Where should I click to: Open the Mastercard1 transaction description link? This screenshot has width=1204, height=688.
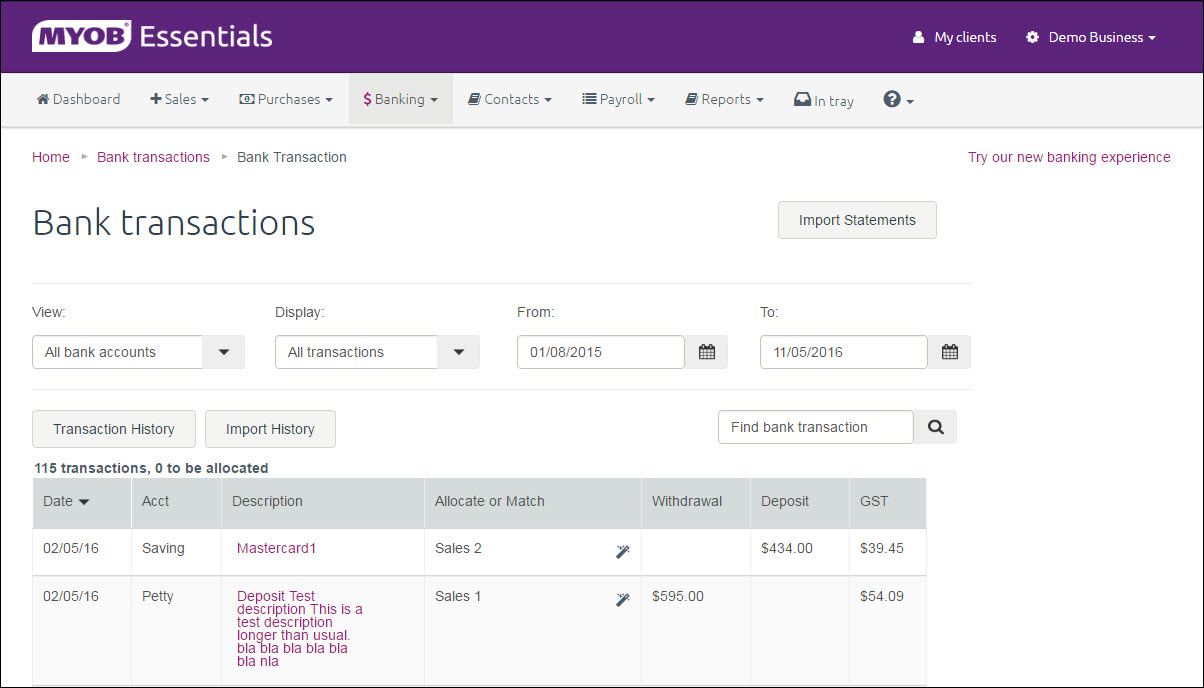pos(276,548)
